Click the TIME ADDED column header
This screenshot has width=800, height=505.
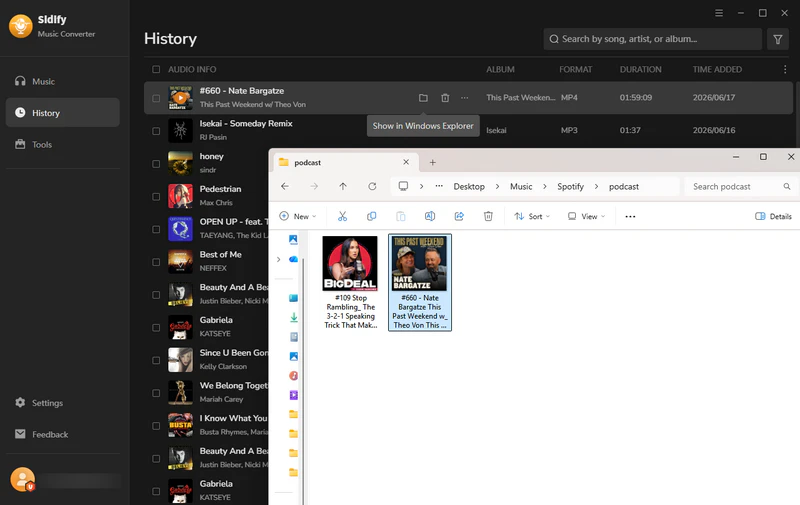[x=717, y=69]
